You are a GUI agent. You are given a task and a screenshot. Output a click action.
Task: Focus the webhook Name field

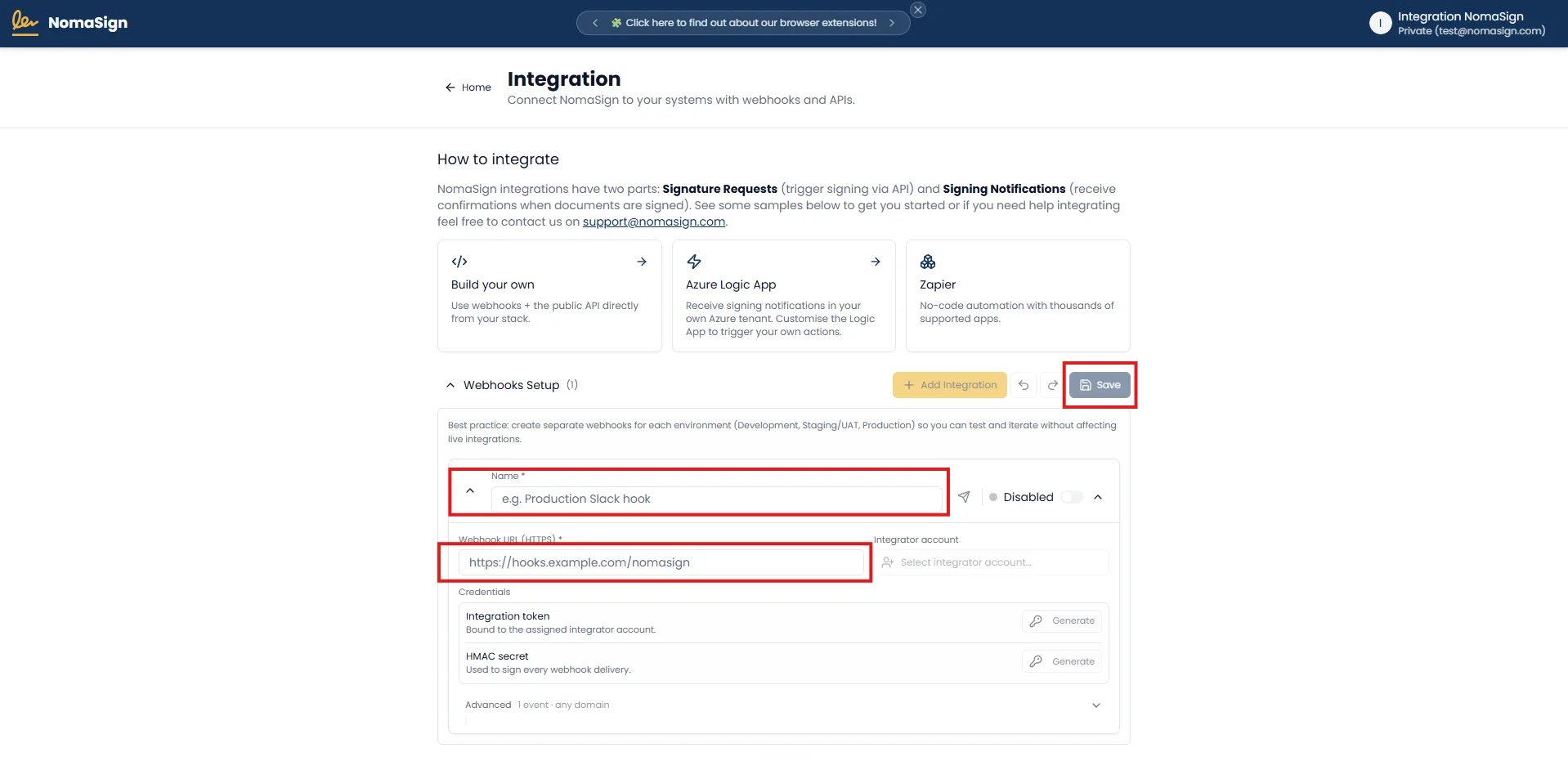coord(717,499)
